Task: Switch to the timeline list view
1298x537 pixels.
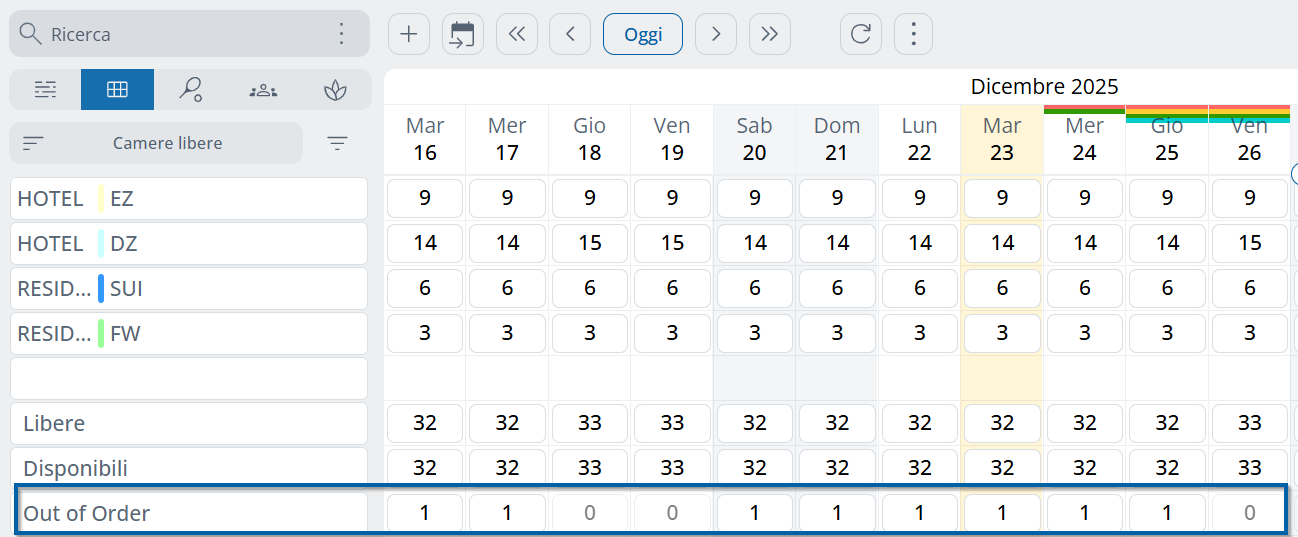Action: [45, 90]
